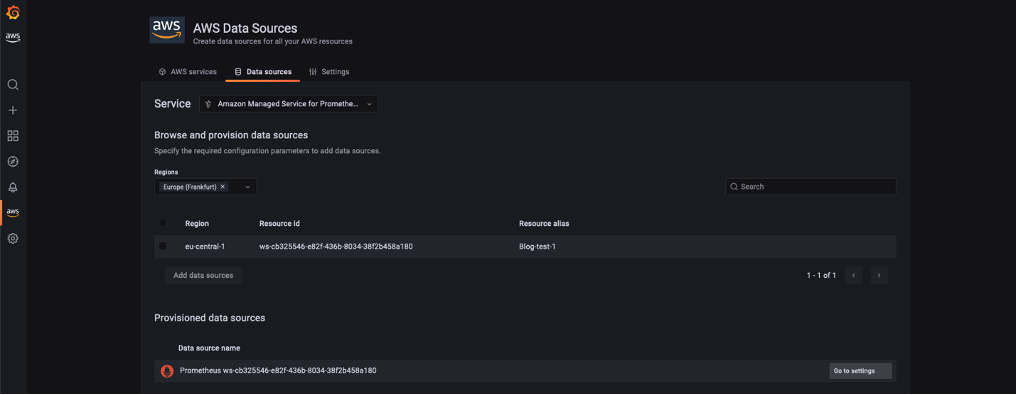Open the Explore compass icon
This screenshot has width=1016, height=395.
pyautogui.click(x=12, y=161)
